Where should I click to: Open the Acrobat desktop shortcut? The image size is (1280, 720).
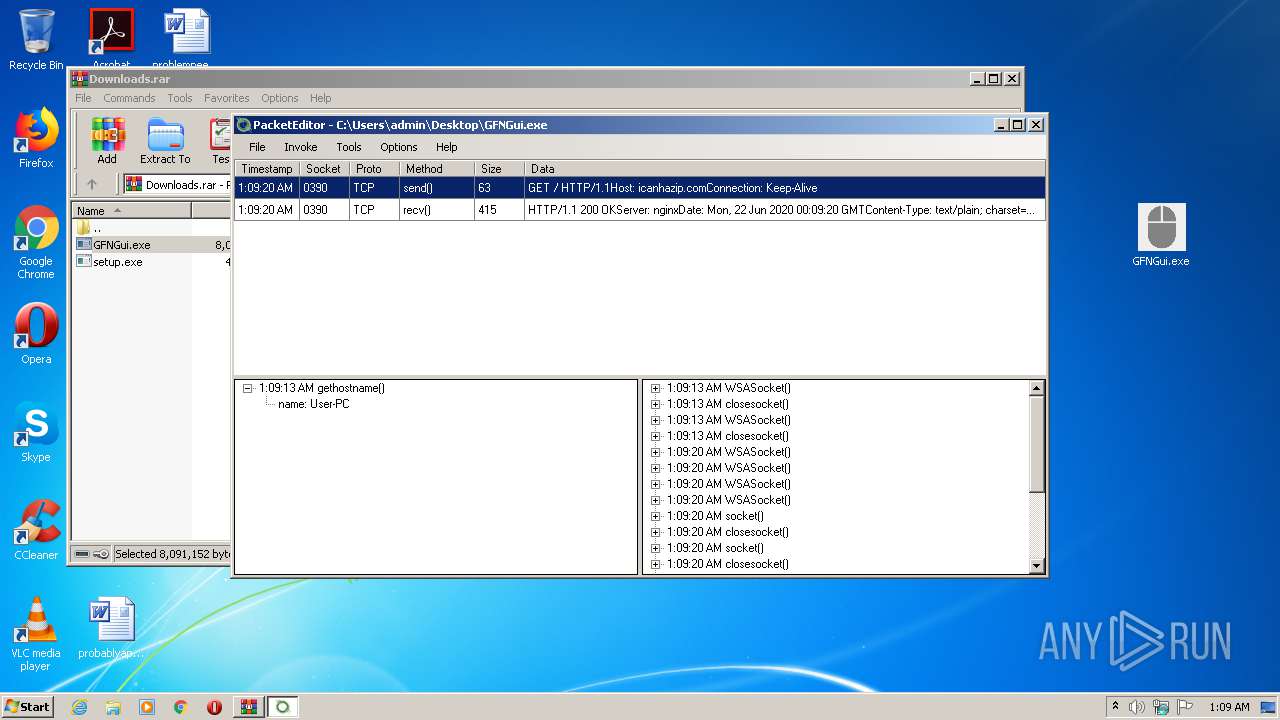click(x=111, y=38)
